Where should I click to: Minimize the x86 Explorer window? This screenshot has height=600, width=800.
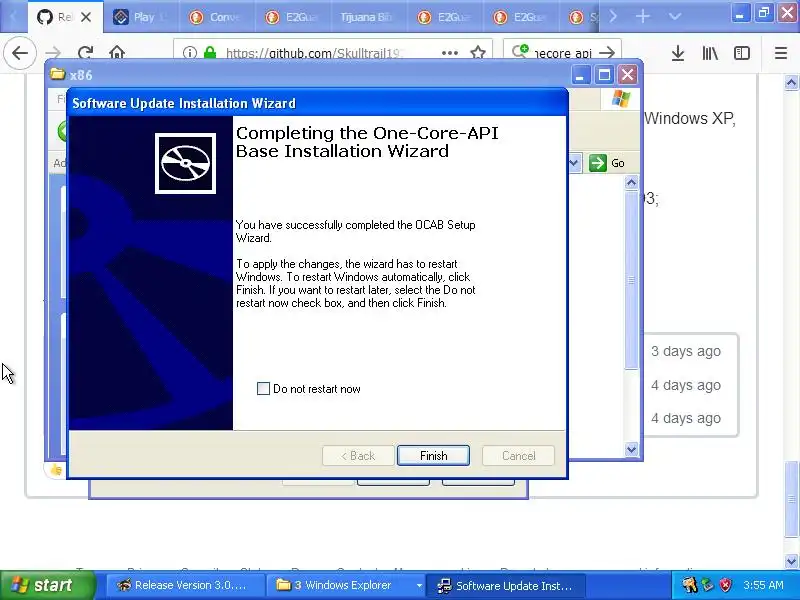click(x=580, y=75)
